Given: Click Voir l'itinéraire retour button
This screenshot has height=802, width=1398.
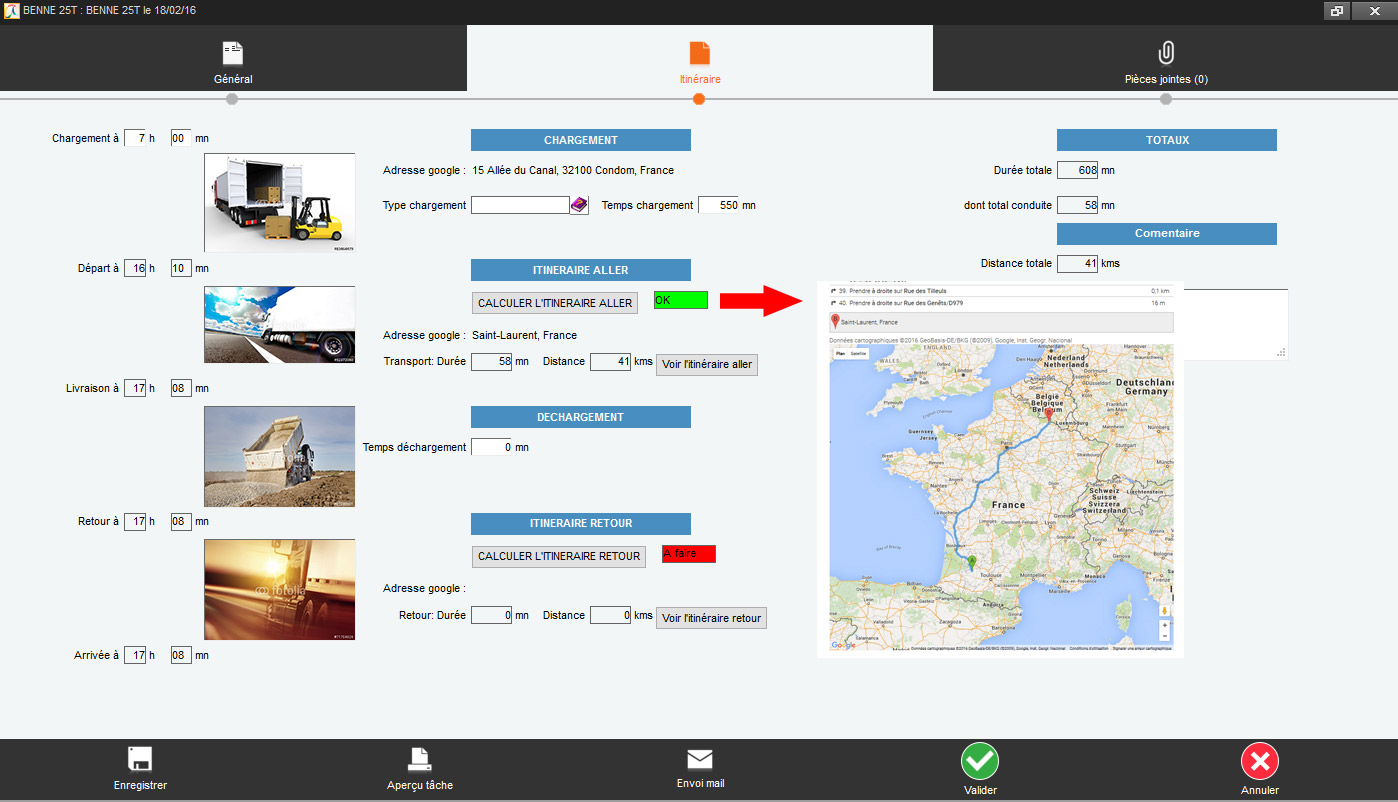Looking at the screenshot, I should (711, 619).
